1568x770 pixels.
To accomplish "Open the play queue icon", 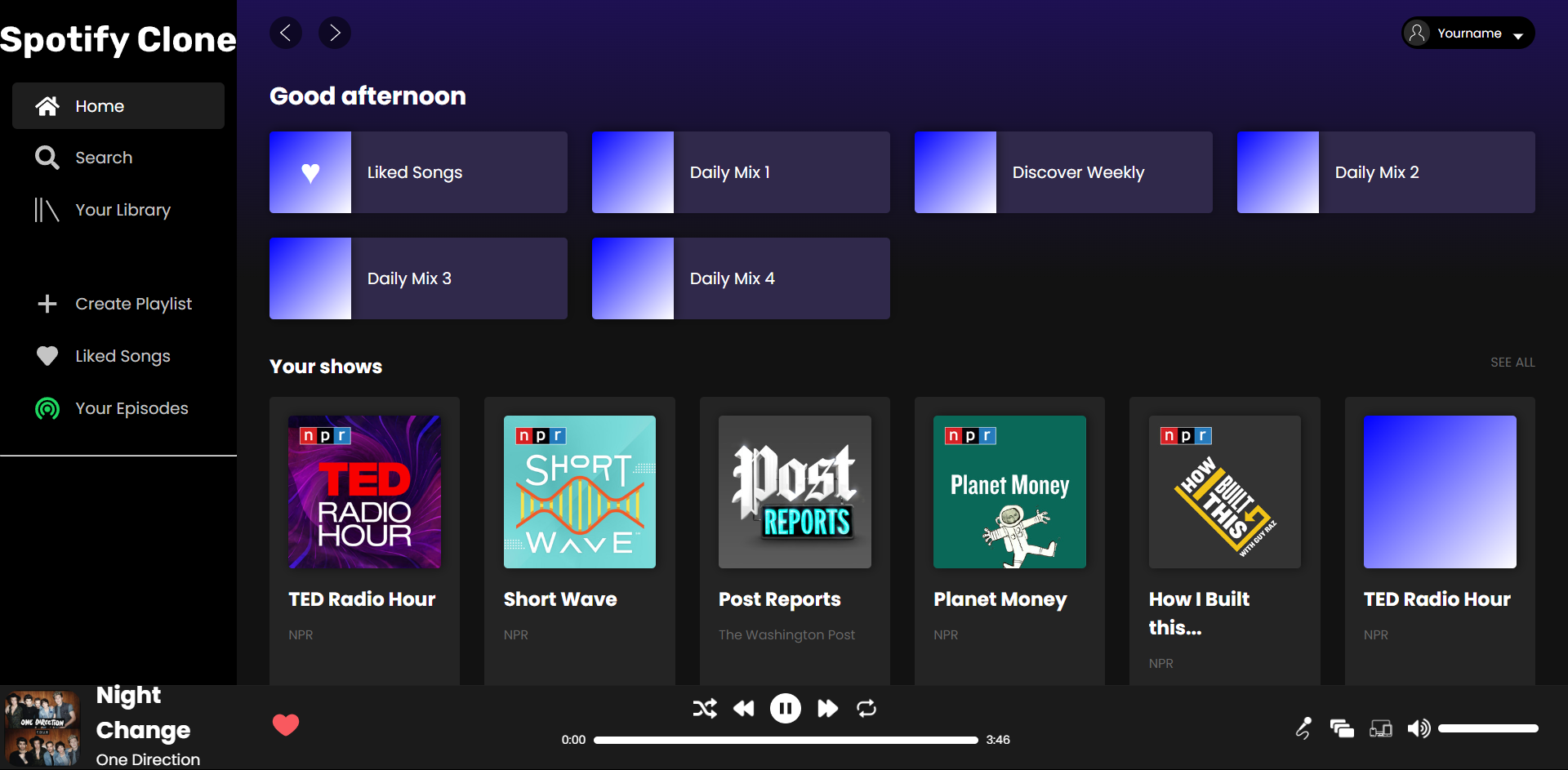I will (x=1342, y=728).
